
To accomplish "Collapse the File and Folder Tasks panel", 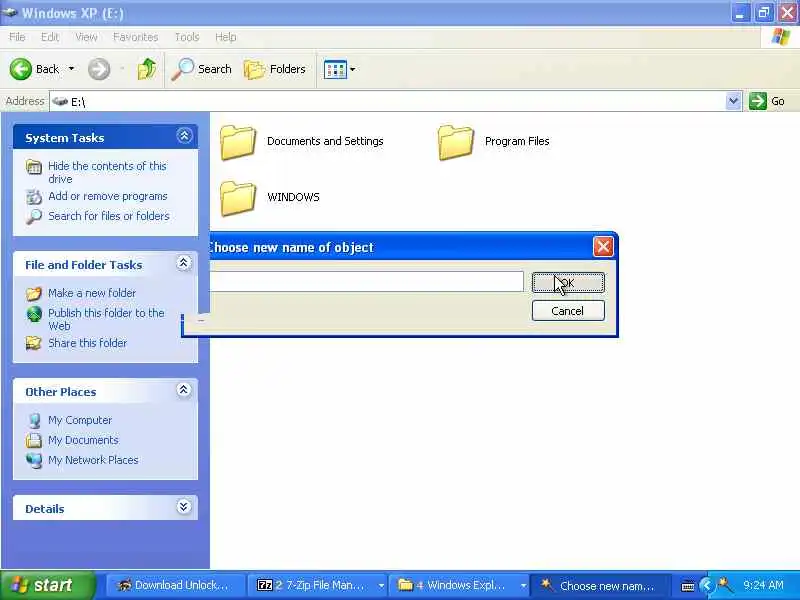I will pyautogui.click(x=184, y=263).
